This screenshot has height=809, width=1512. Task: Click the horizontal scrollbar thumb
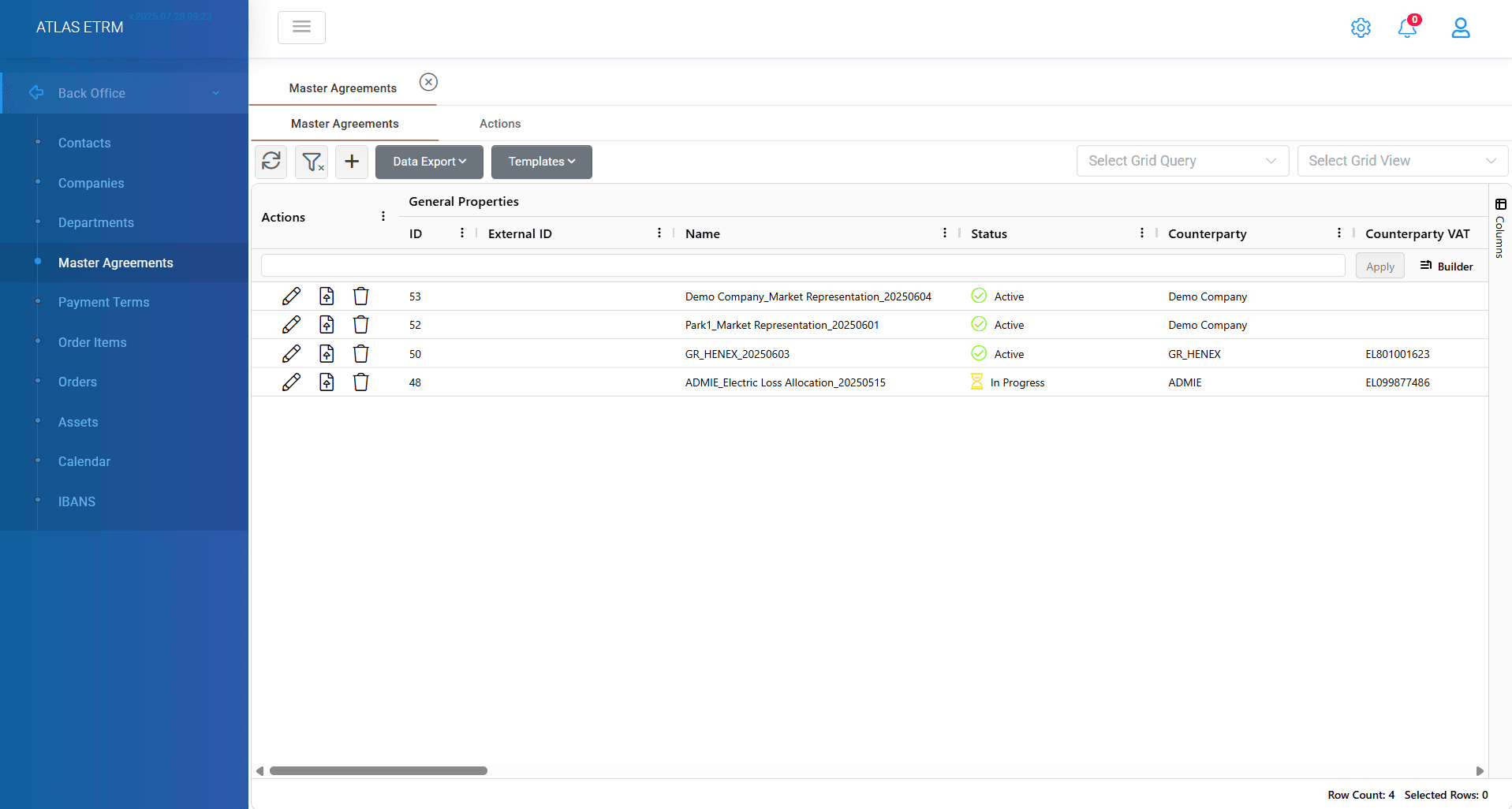coord(379,770)
